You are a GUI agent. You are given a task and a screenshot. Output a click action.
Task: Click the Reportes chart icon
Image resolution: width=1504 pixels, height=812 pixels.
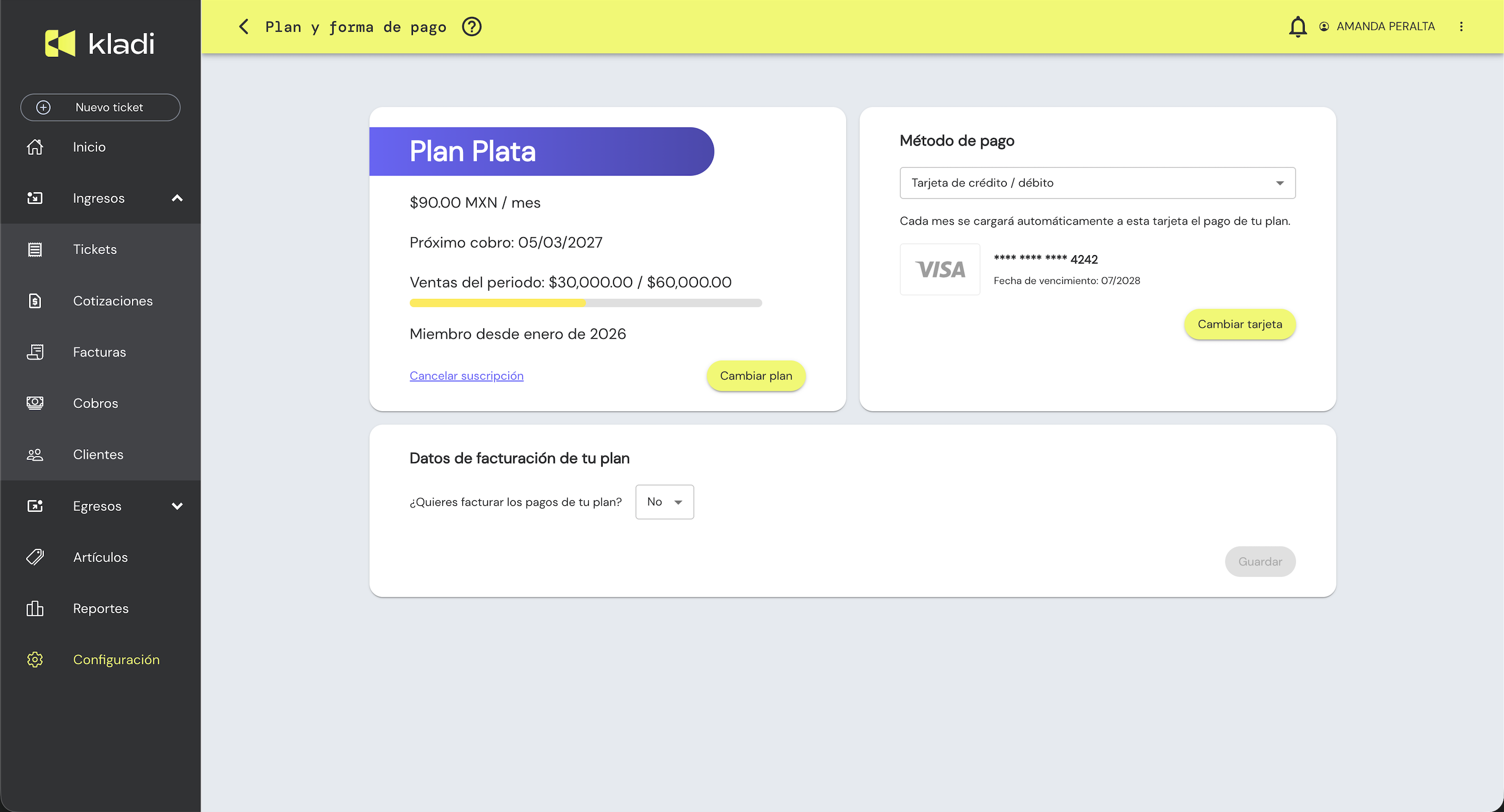click(x=35, y=608)
